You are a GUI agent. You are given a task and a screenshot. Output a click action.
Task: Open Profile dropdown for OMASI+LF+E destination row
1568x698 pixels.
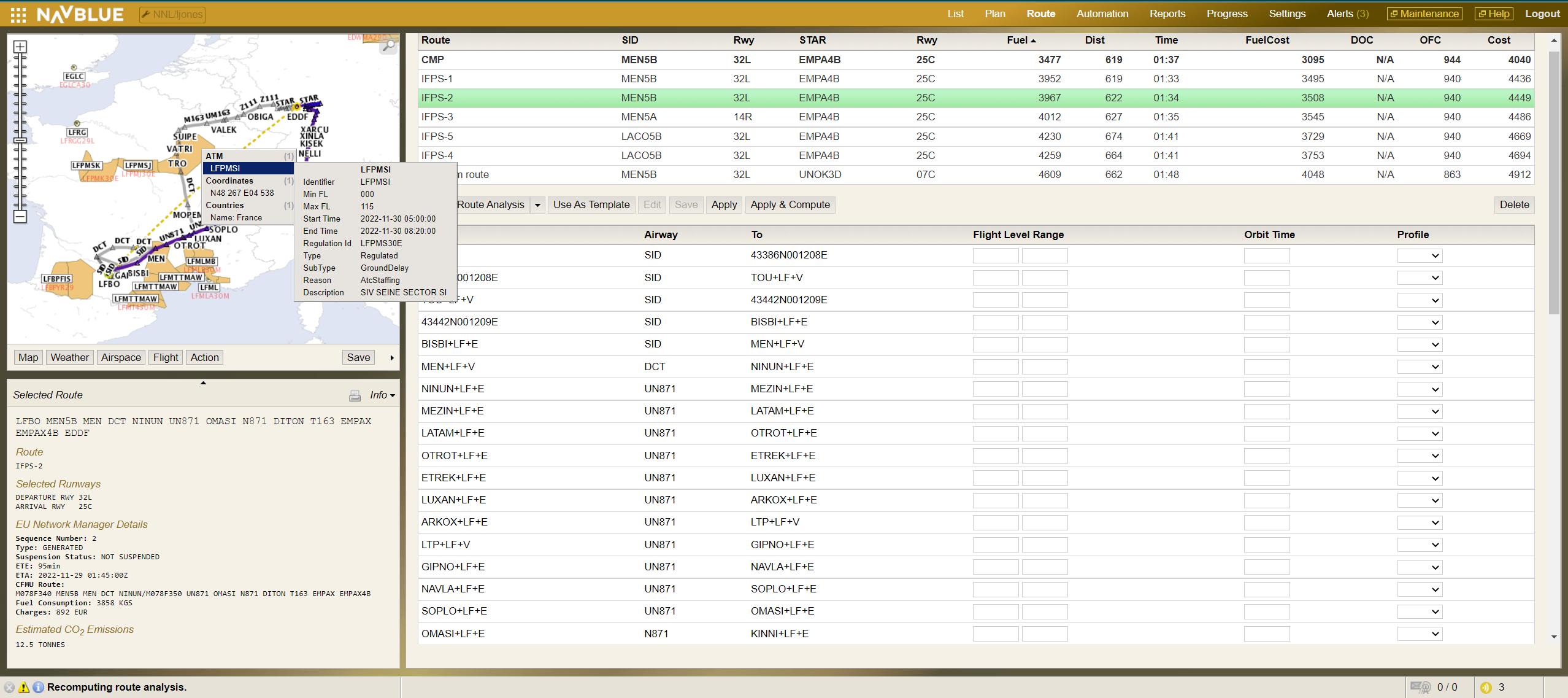(x=1420, y=611)
